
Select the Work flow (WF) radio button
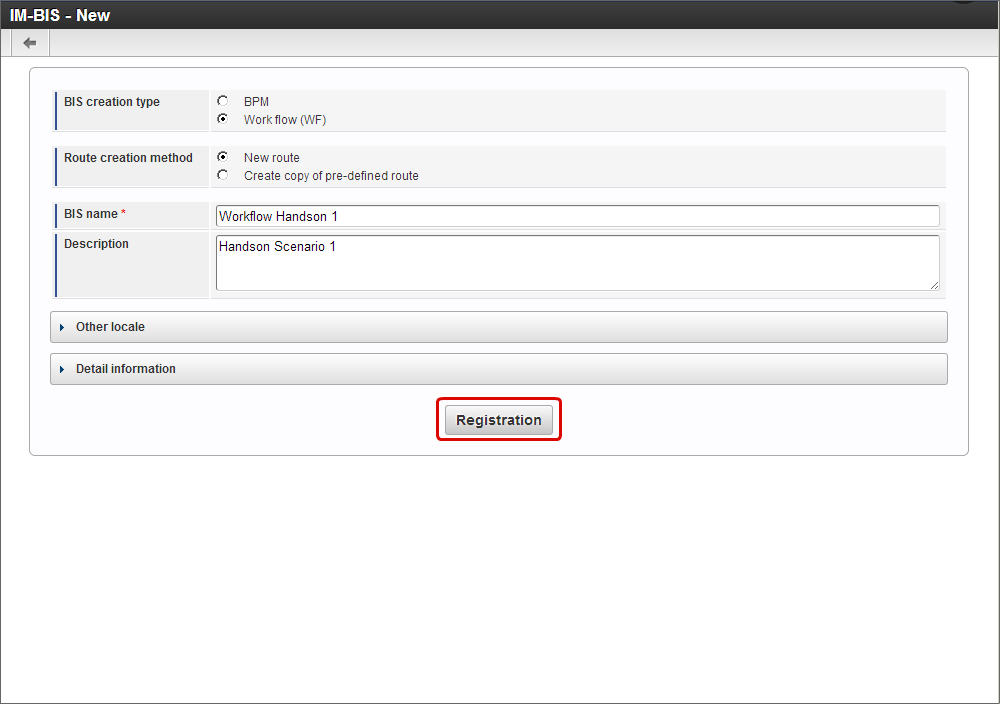(x=223, y=119)
